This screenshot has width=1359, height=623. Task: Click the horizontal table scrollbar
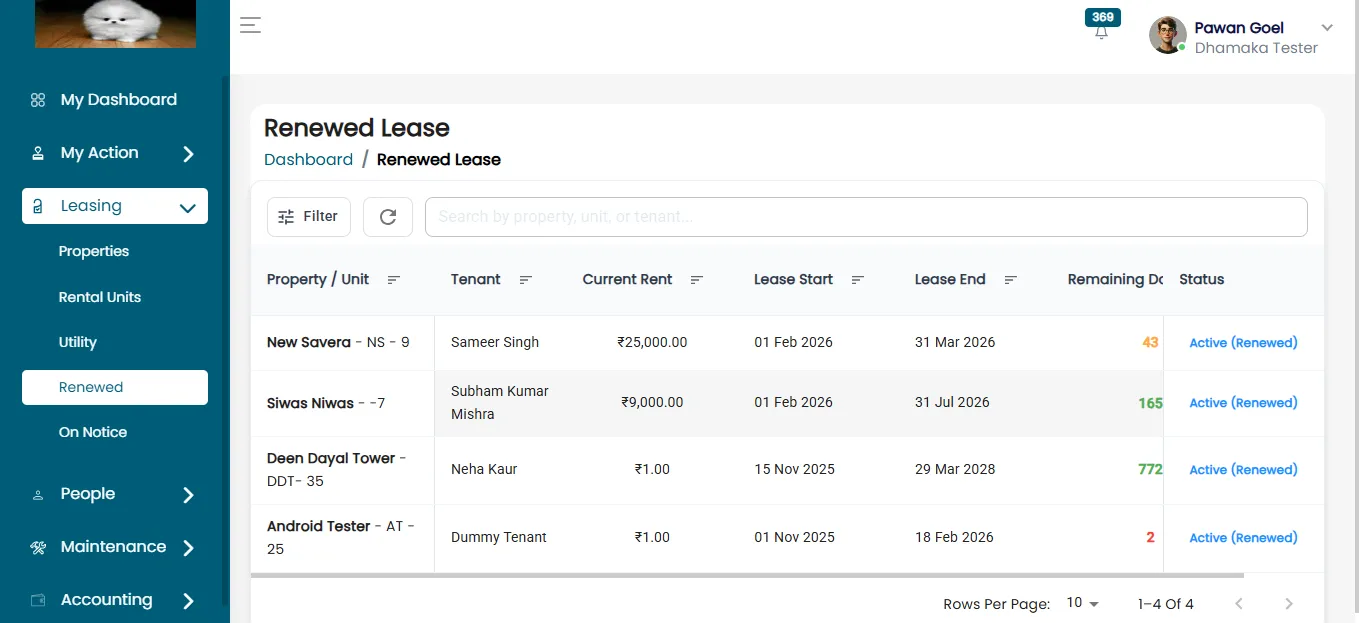[747, 576]
